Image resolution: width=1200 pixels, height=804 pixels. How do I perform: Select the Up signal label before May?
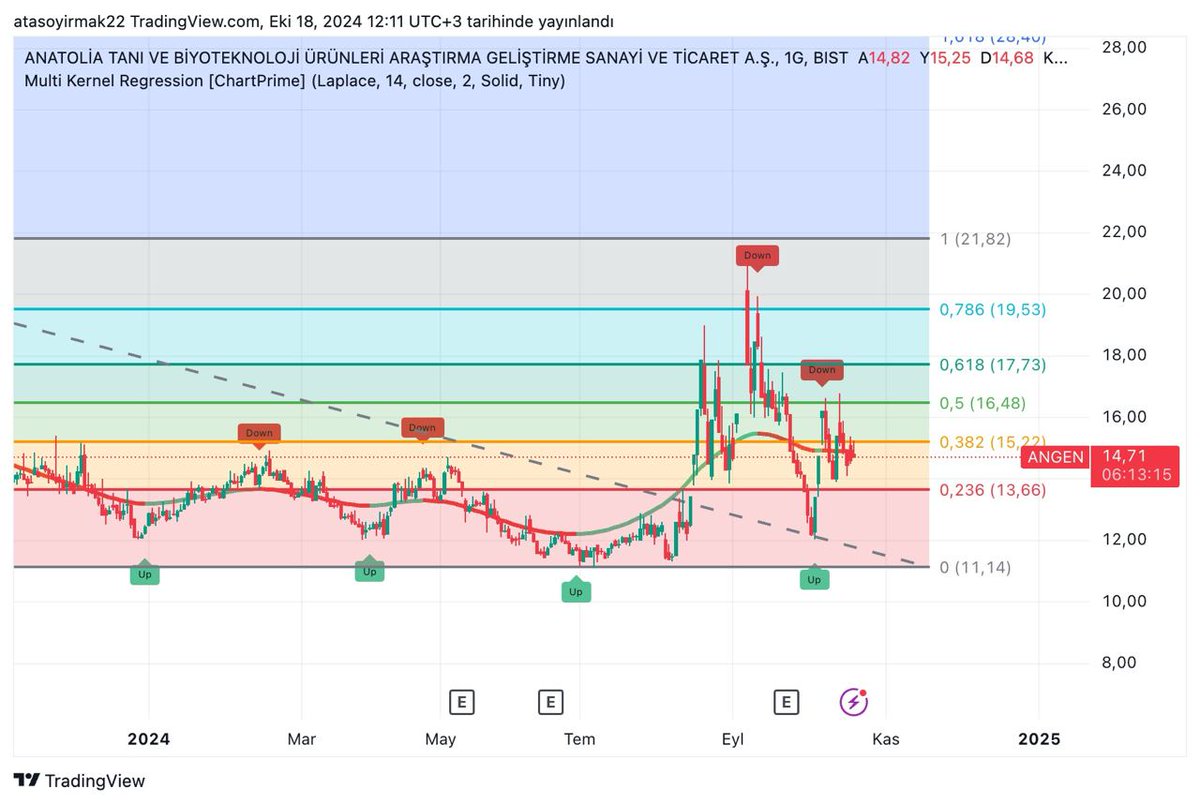[x=369, y=570]
